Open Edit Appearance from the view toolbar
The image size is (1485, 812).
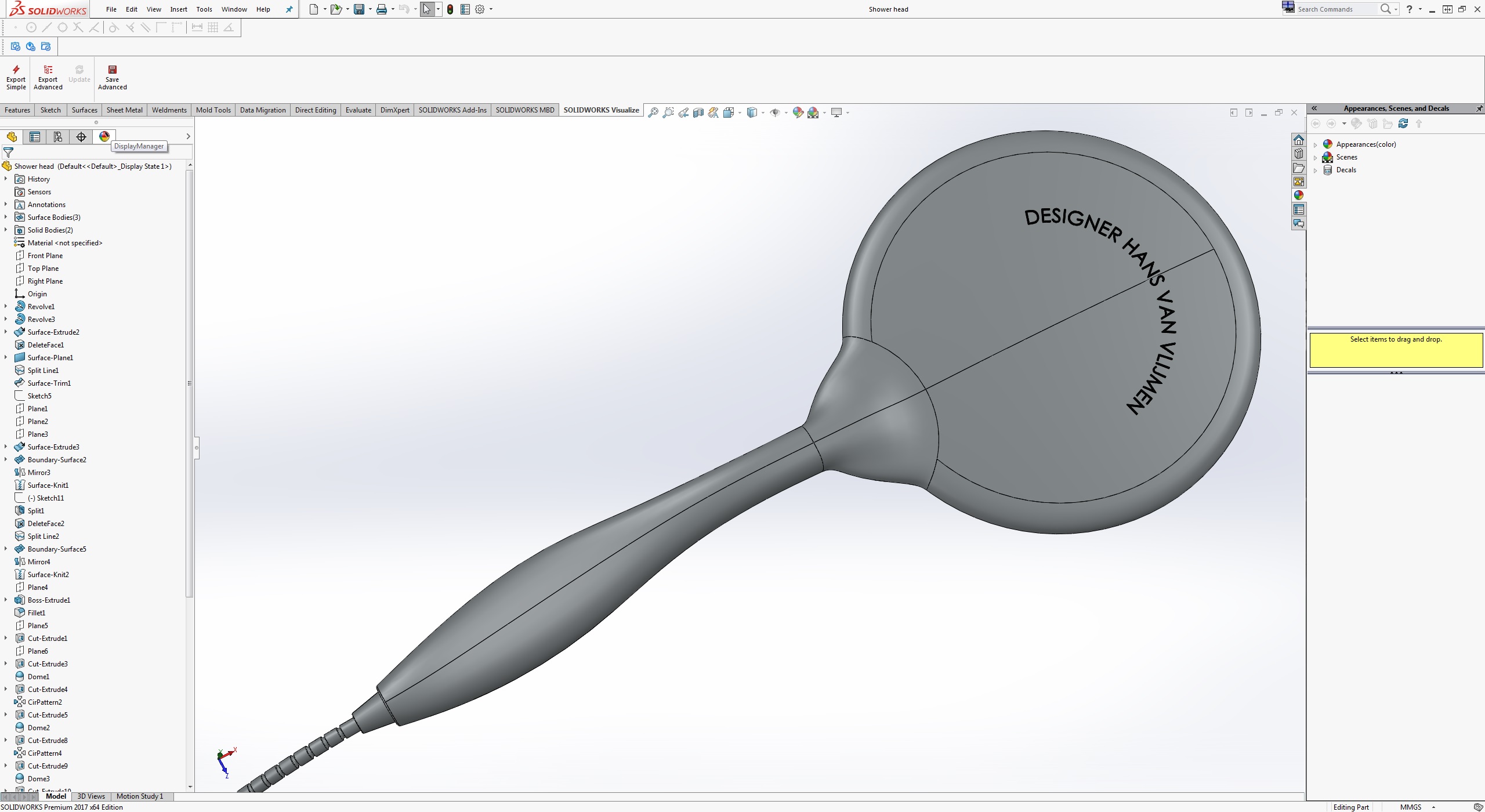tap(798, 113)
